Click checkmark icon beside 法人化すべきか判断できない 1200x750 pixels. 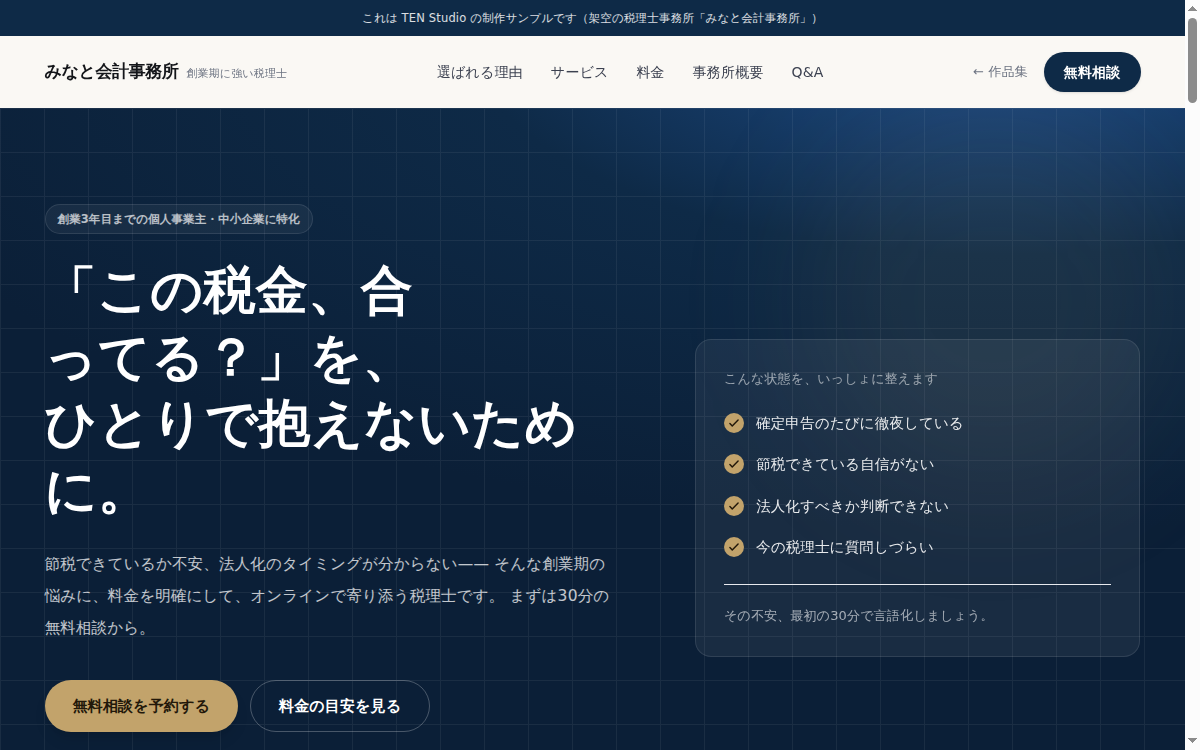click(x=734, y=506)
